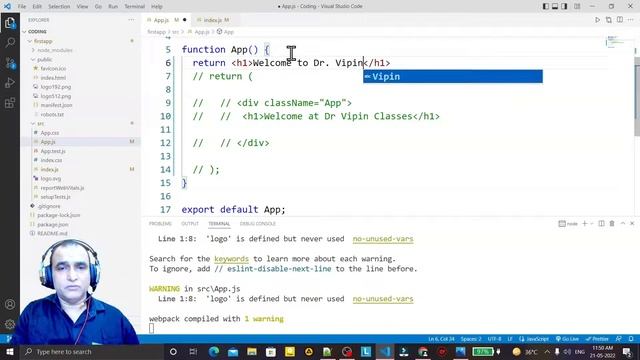640x360 pixels.
Task: Open the Help menu
Action: 157,7
